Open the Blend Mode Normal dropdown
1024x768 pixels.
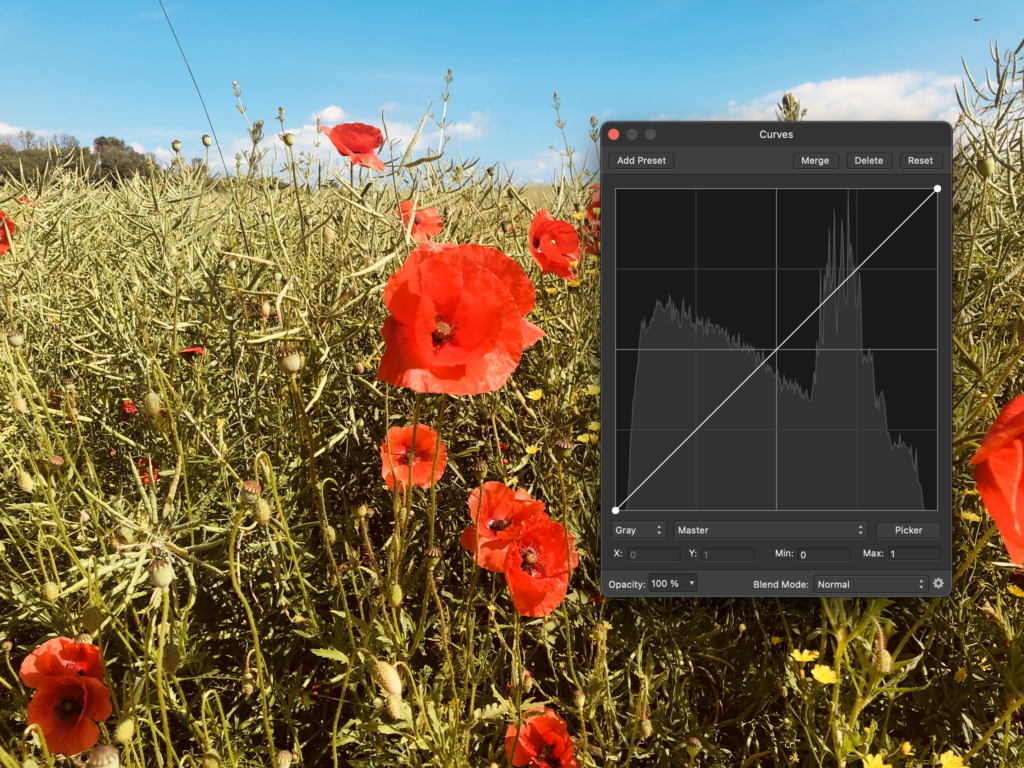[871, 584]
